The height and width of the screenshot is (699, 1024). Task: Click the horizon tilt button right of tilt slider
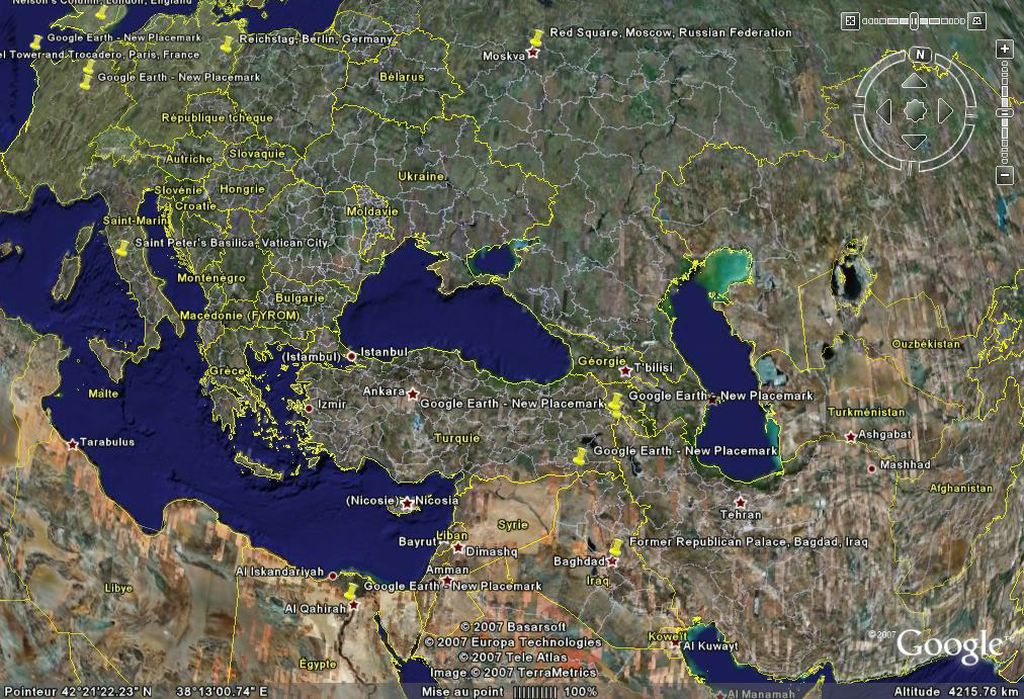pyautogui.click(x=977, y=21)
